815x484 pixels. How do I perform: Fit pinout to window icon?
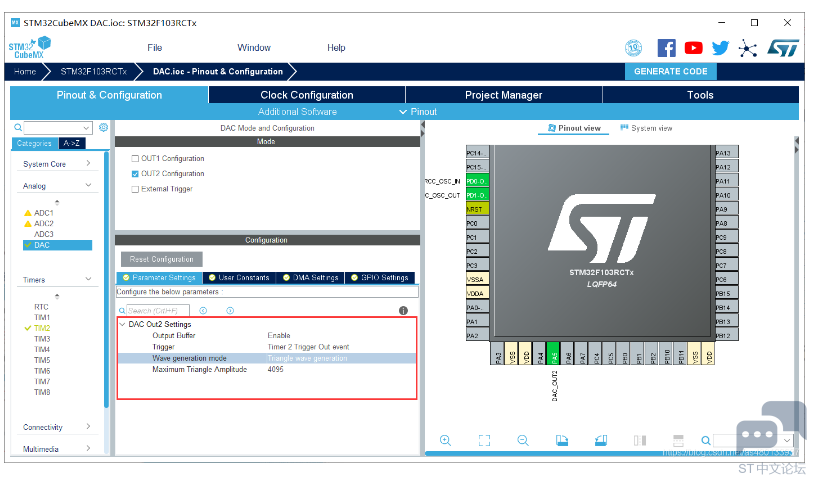coord(484,440)
